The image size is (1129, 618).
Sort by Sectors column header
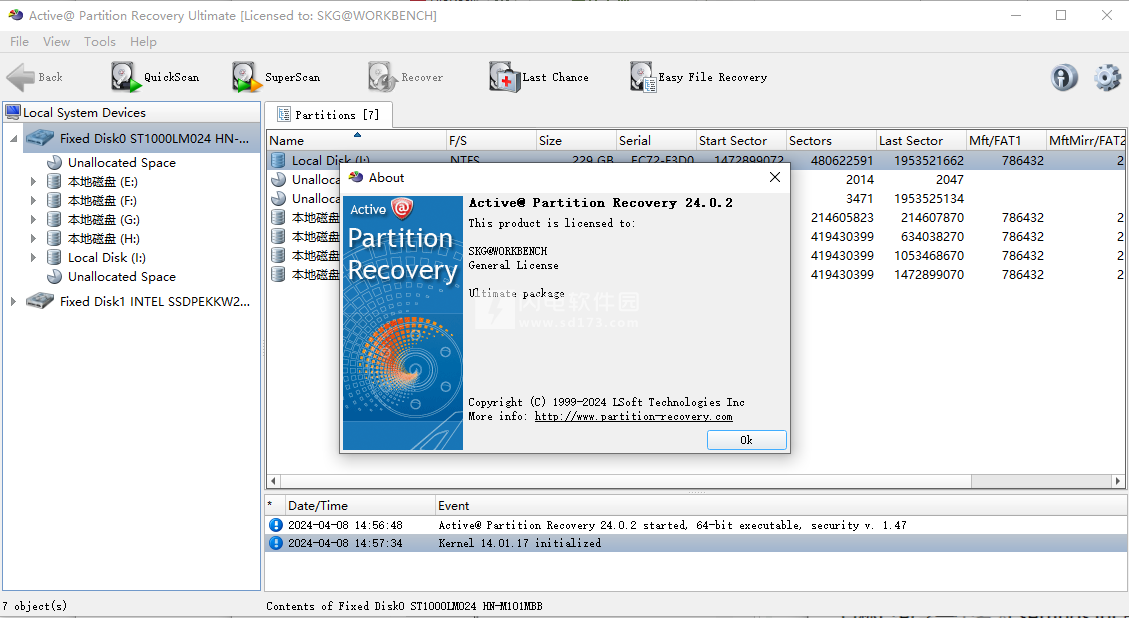(831, 140)
